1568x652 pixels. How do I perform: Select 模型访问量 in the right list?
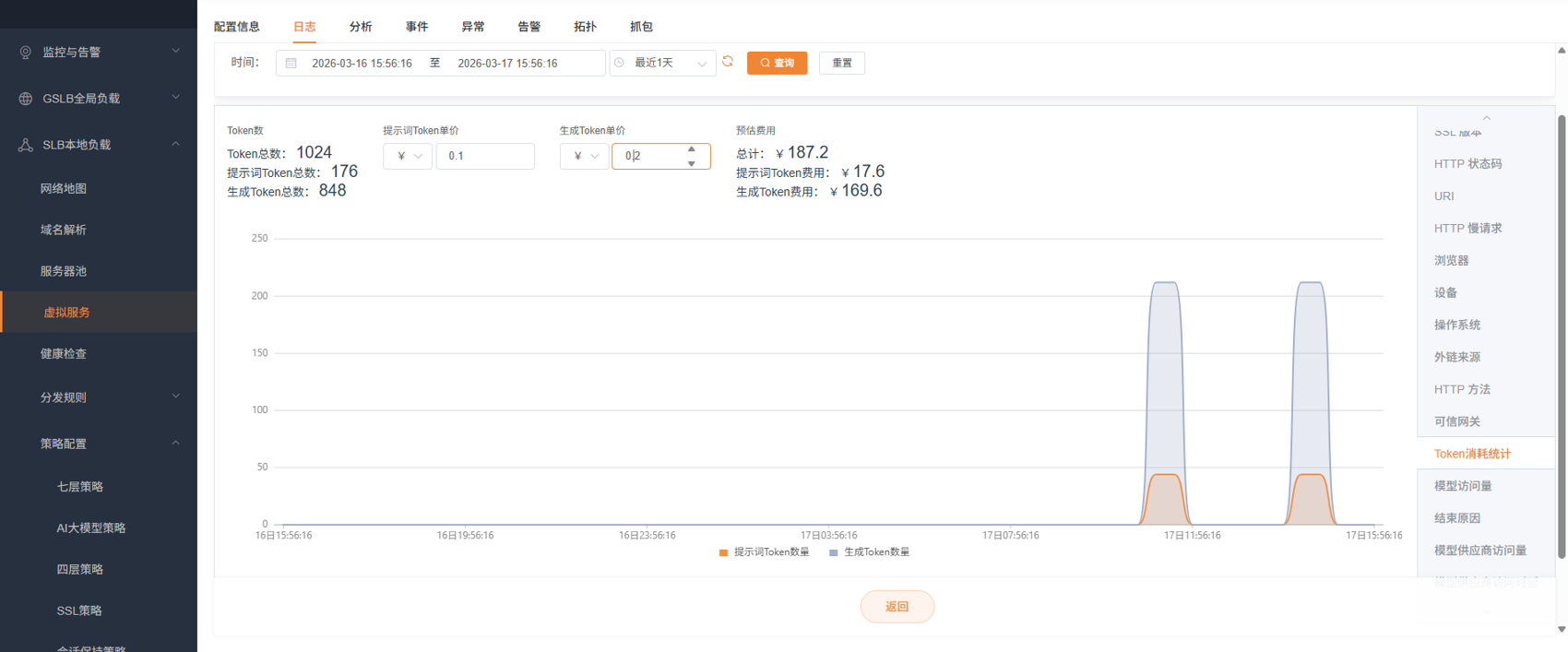pyautogui.click(x=1463, y=486)
